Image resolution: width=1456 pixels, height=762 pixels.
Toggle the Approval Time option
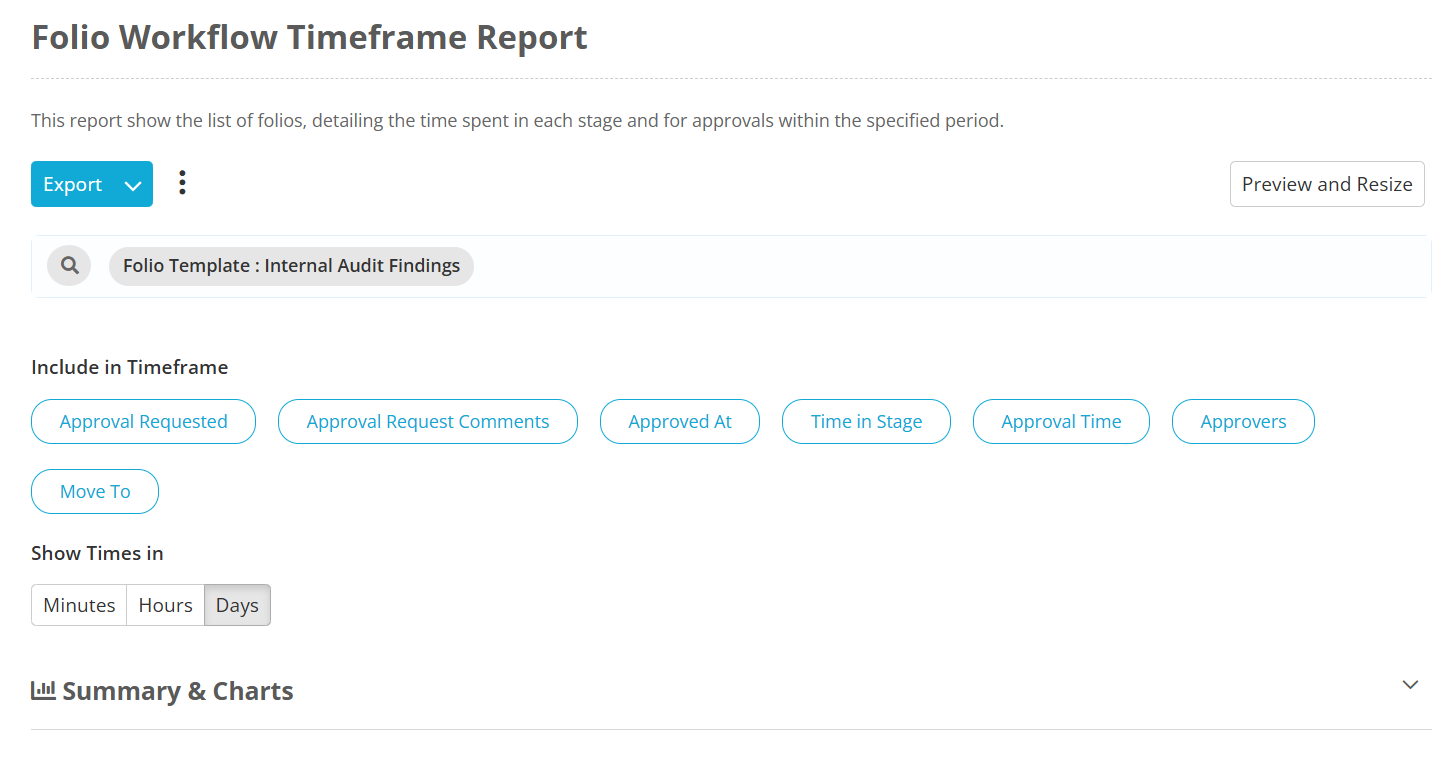tap(1061, 421)
